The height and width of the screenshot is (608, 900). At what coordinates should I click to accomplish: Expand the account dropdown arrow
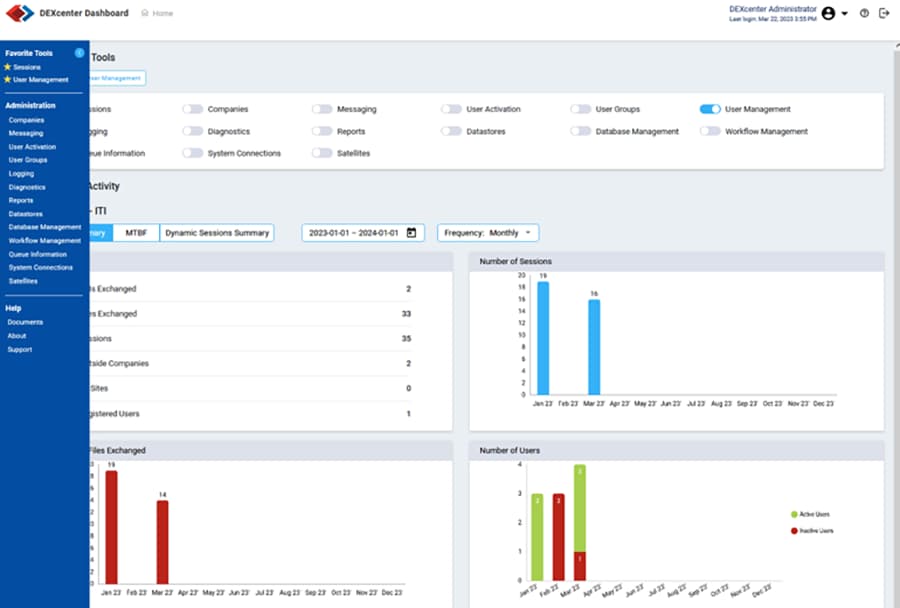coord(844,13)
